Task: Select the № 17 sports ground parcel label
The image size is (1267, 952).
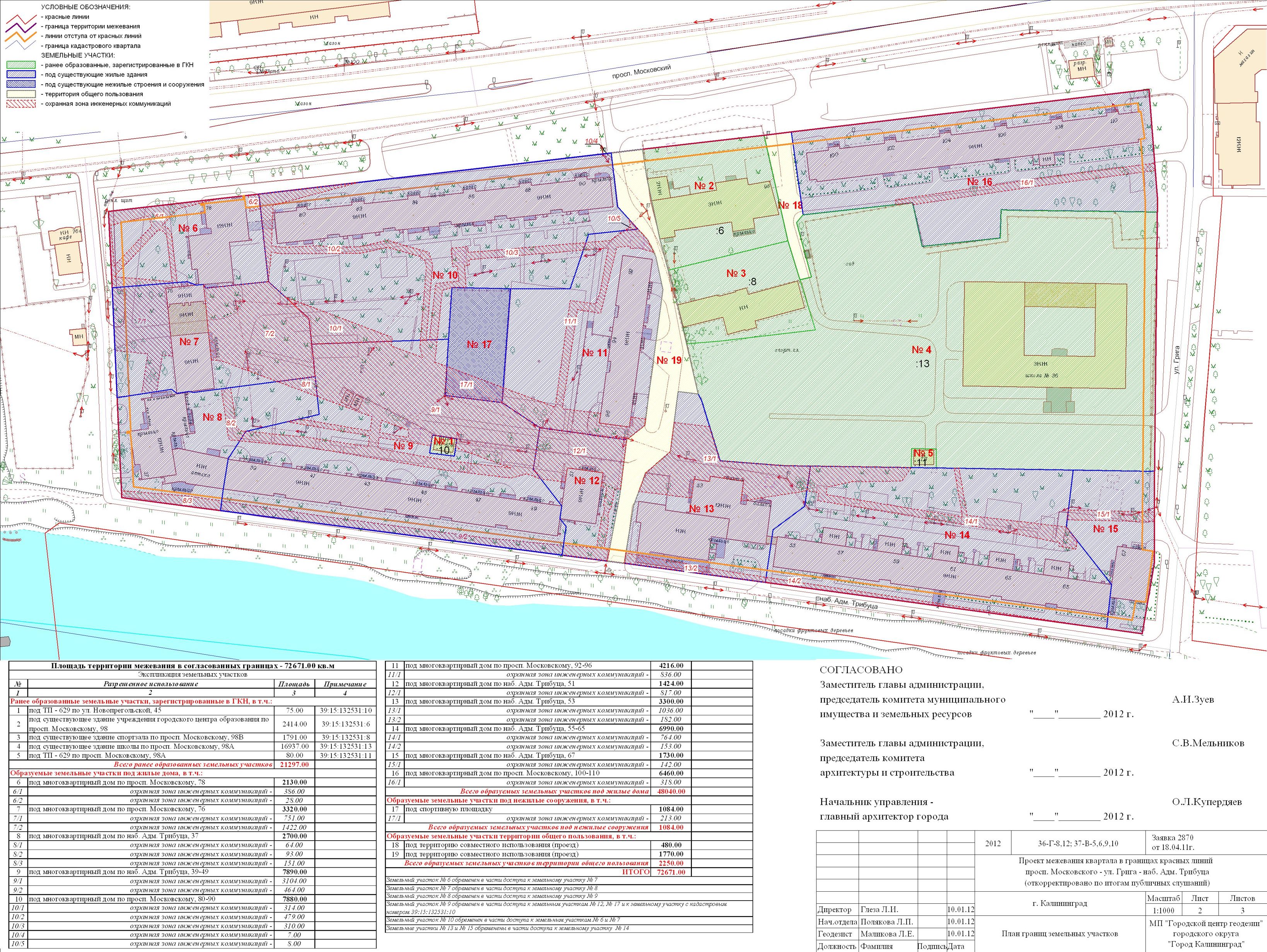Action: pos(479,344)
